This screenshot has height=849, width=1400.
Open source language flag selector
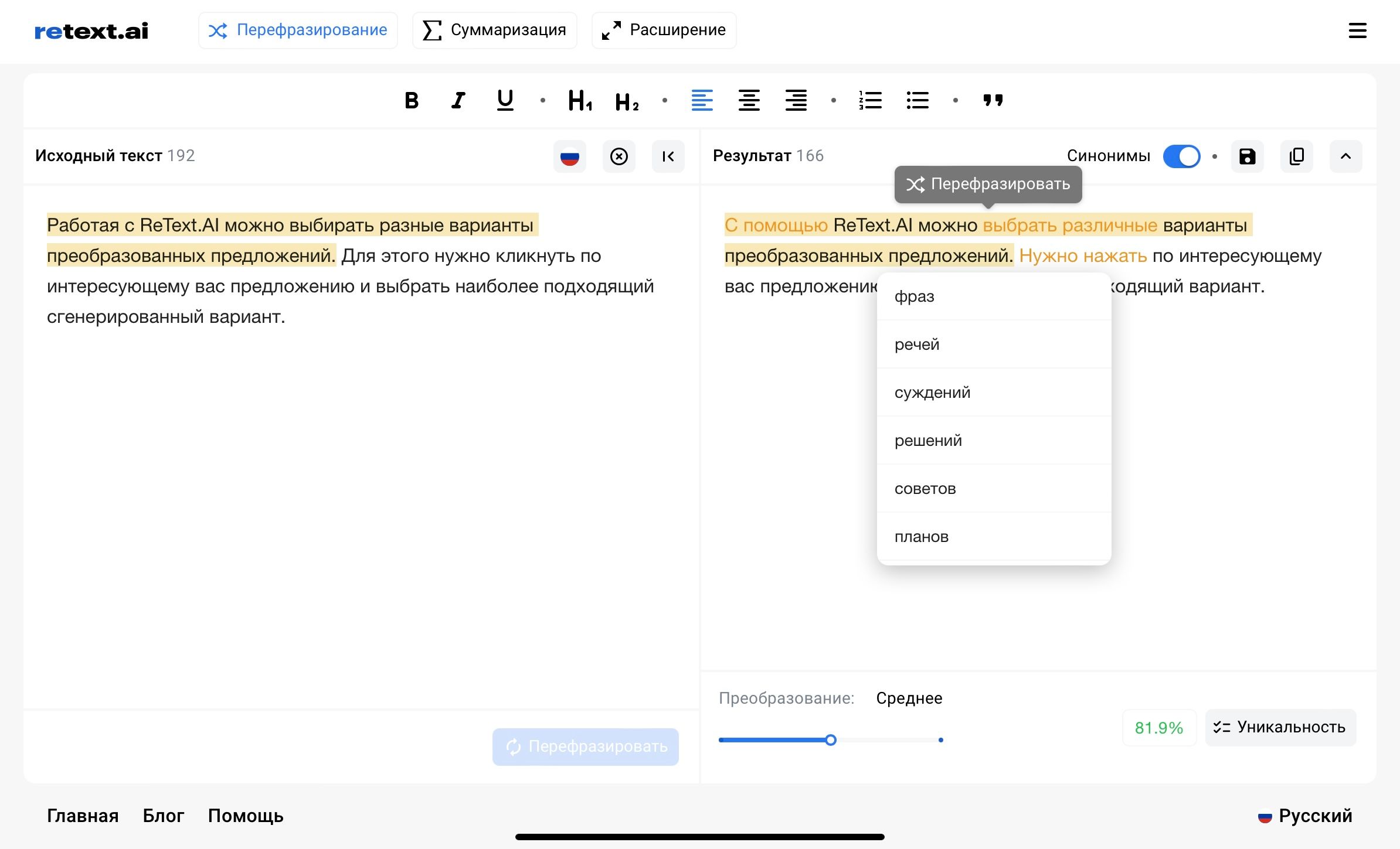(569, 156)
